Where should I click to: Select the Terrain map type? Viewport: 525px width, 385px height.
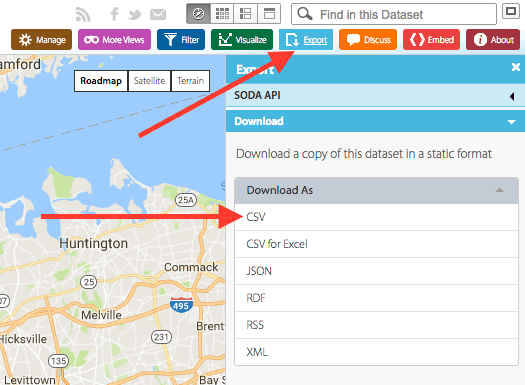tap(191, 81)
